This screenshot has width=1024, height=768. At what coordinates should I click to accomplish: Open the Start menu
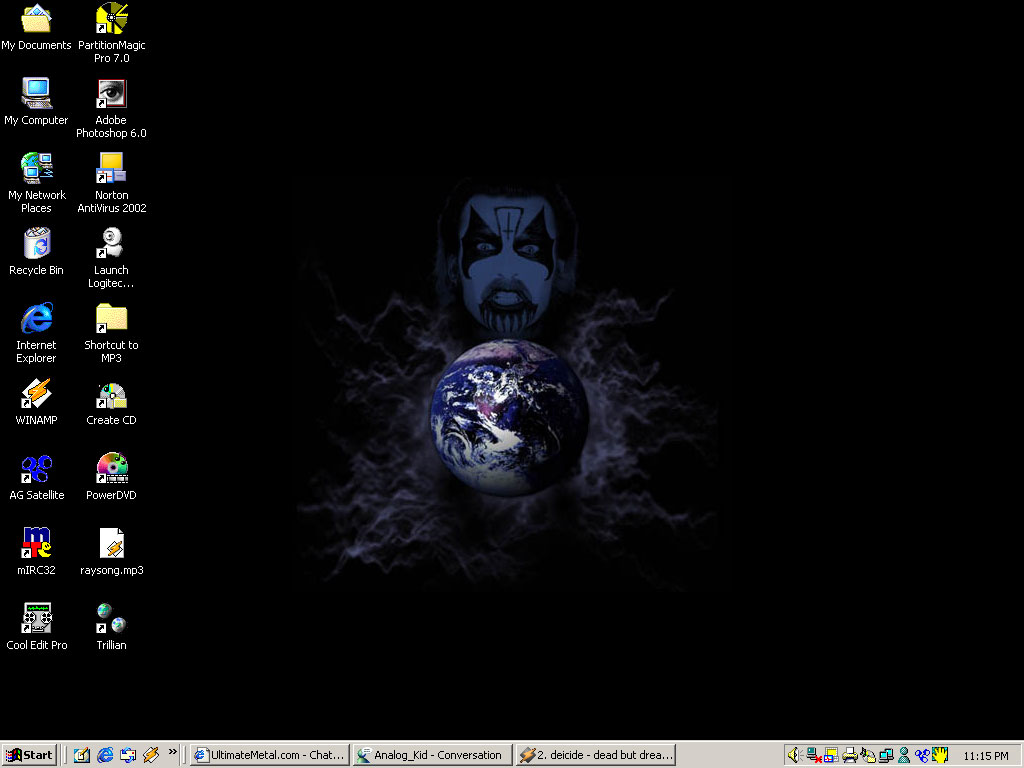click(x=29, y=755)
